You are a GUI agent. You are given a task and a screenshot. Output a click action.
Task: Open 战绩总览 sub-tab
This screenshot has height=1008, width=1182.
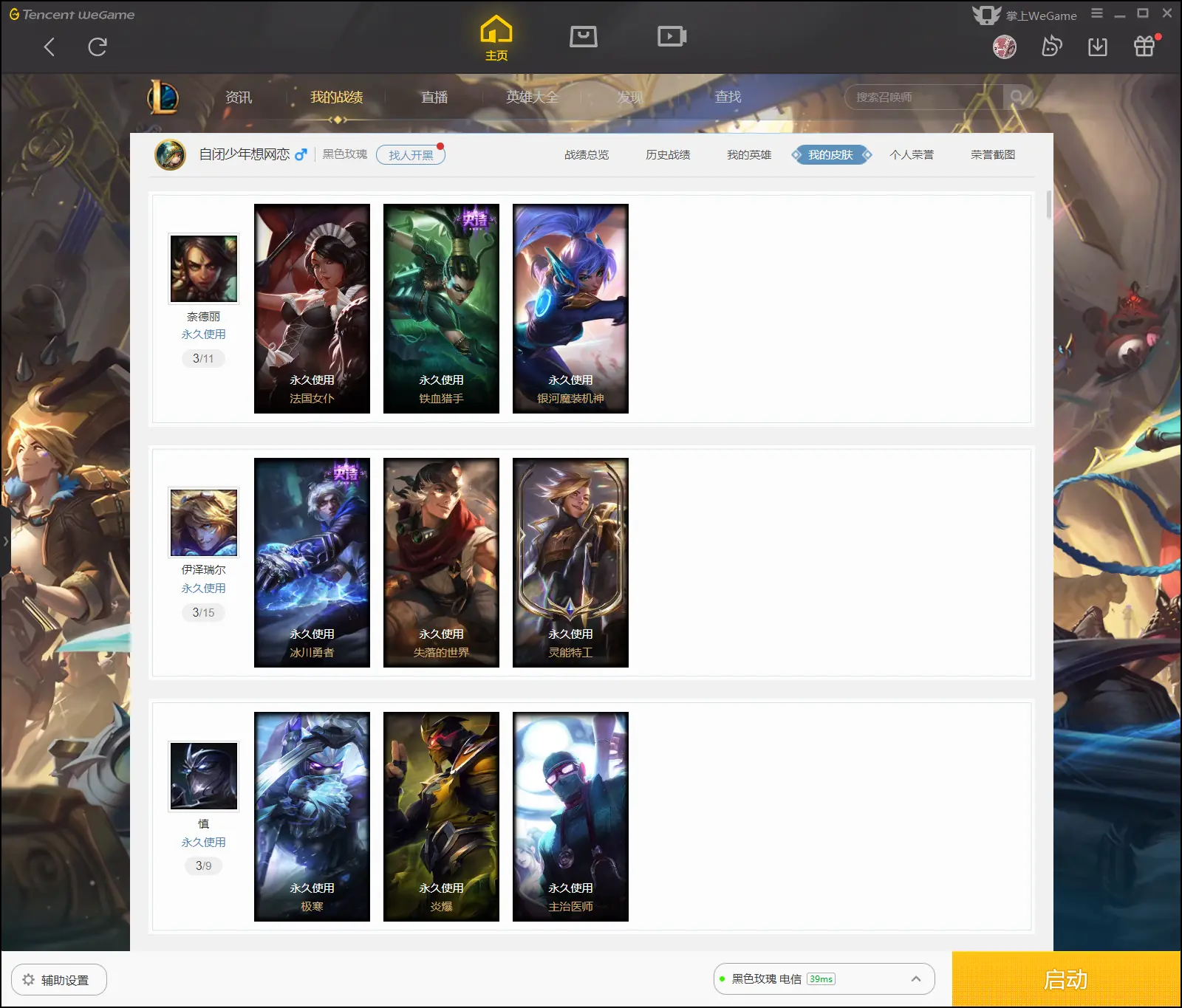[x=587, y=155]
